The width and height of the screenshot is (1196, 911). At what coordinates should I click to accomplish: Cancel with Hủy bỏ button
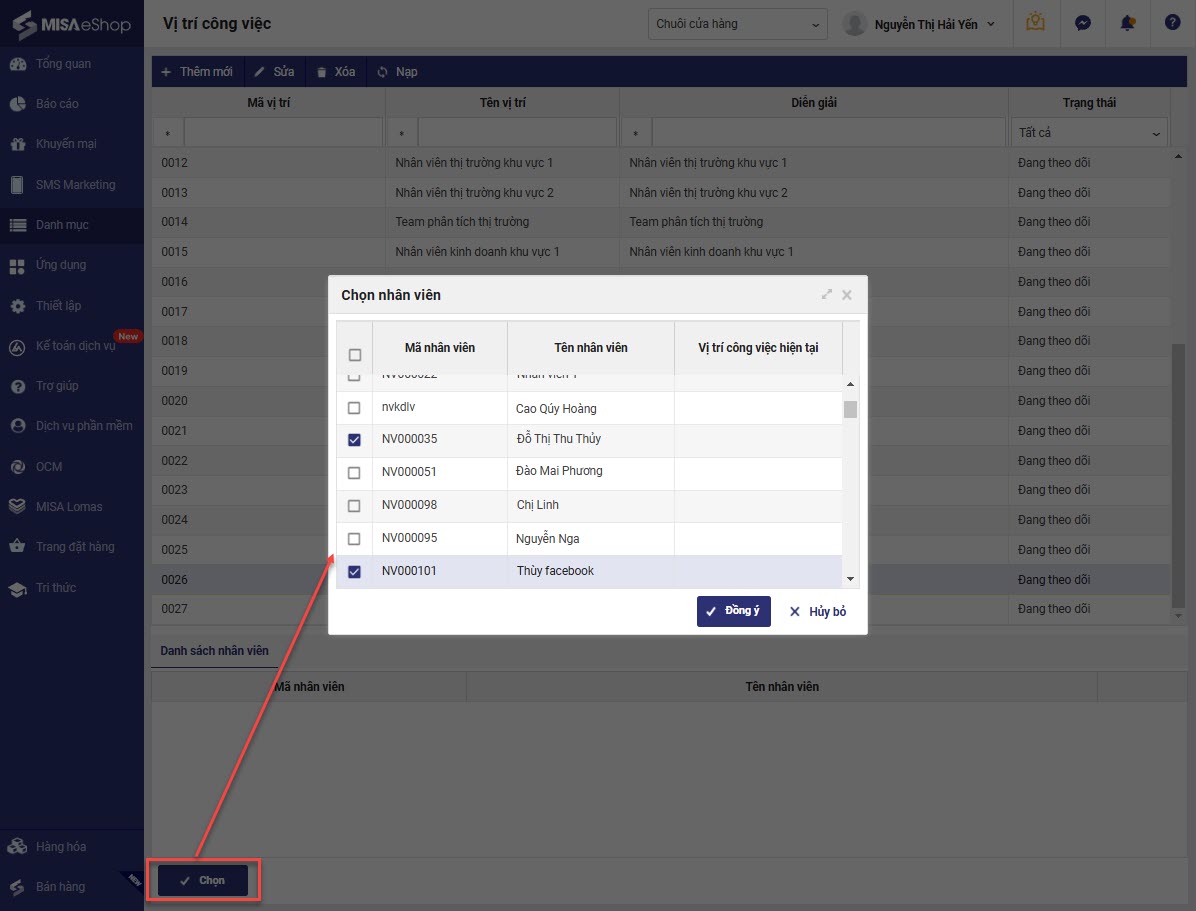click(818, 612)
